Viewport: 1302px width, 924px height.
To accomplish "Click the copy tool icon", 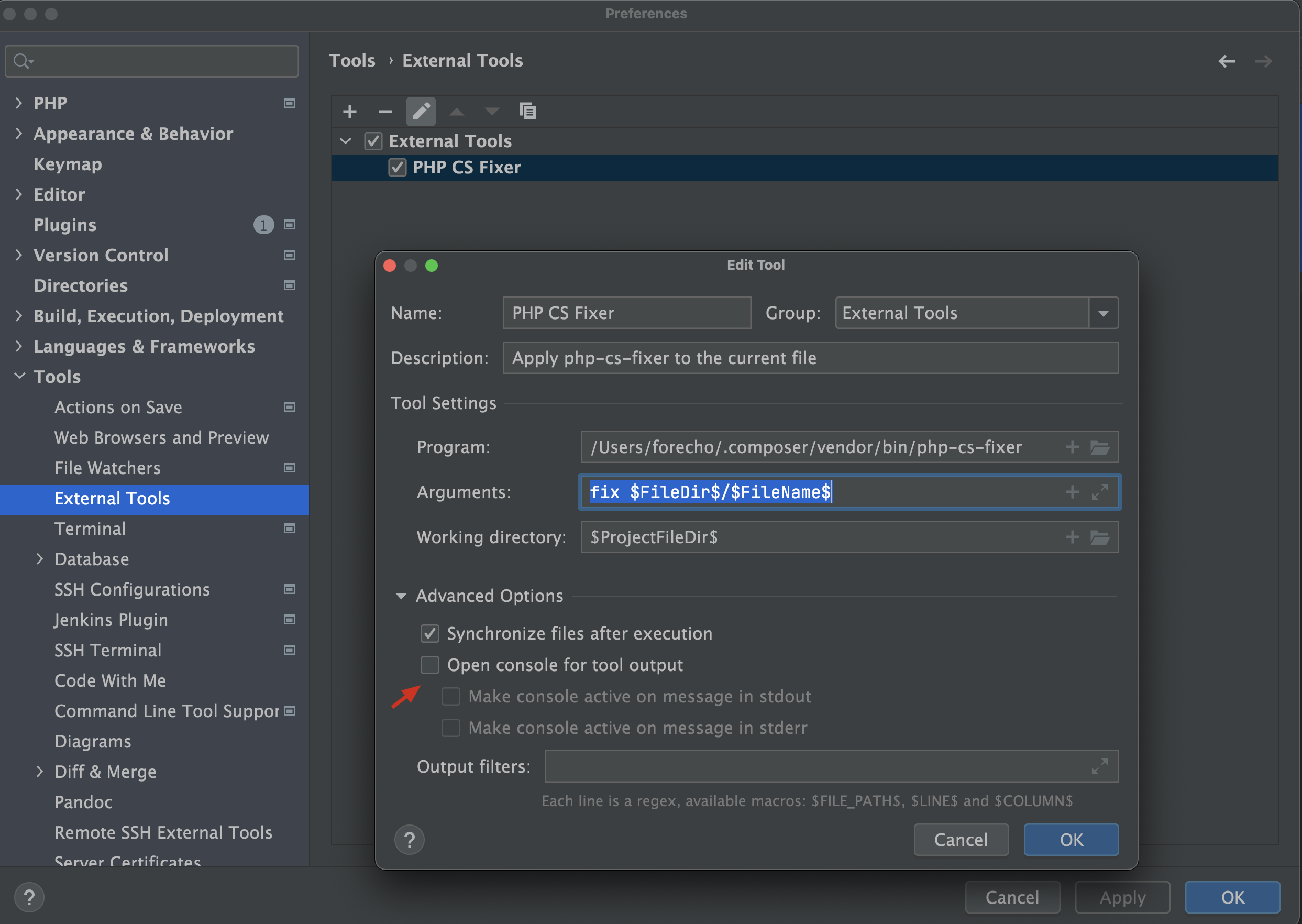I will pyautogui.click(x=529, y=112).
